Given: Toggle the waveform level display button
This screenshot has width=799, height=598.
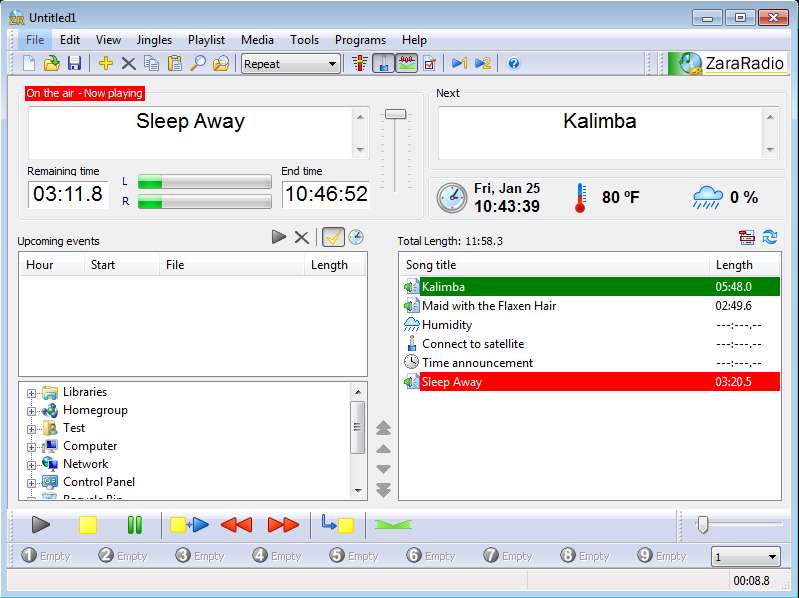Looking at the screenshot, I should pos(406,64).
